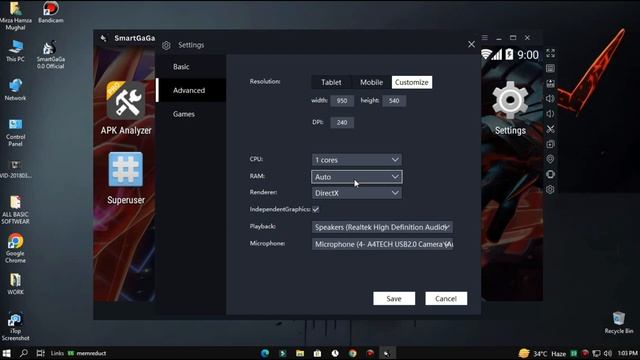Toggle IndependentGraphics checkbox

point(316,209)
